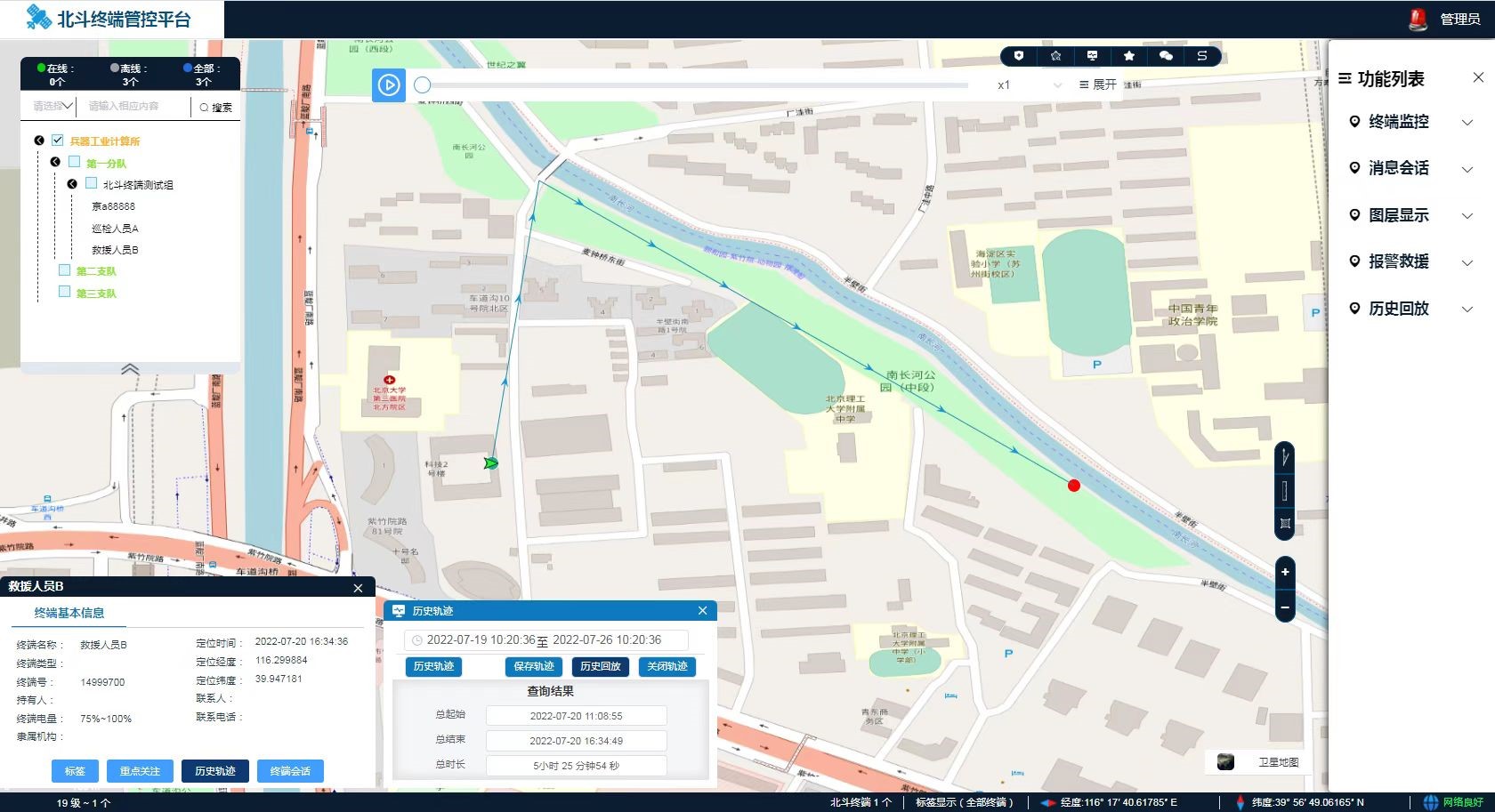Viewport: 1495px width, 812px height.
Task: Click the 功能列表 menu list icon
Action: pos(1345,78)
